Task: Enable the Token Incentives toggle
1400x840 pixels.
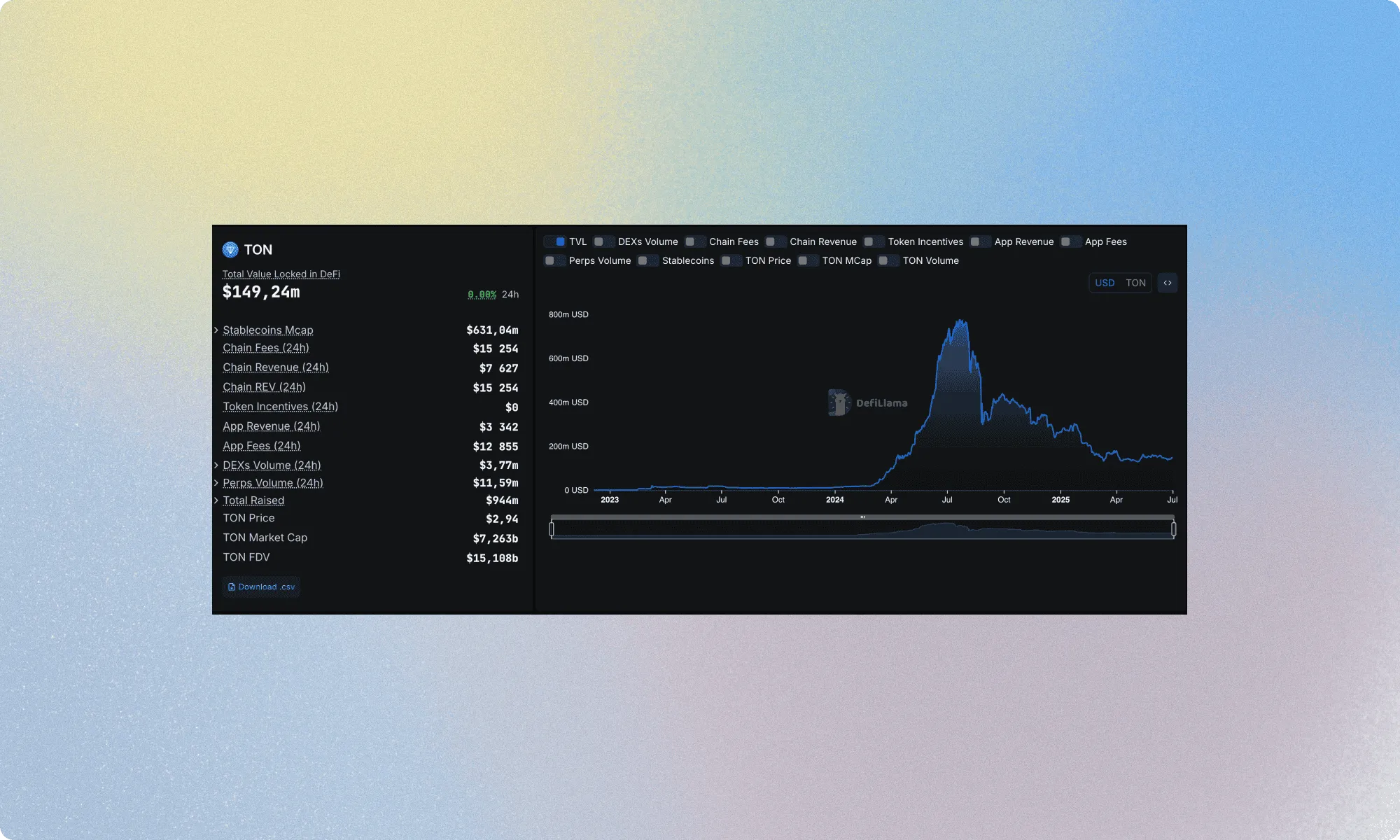Action: pyautogui.click(x=874, y=241)
